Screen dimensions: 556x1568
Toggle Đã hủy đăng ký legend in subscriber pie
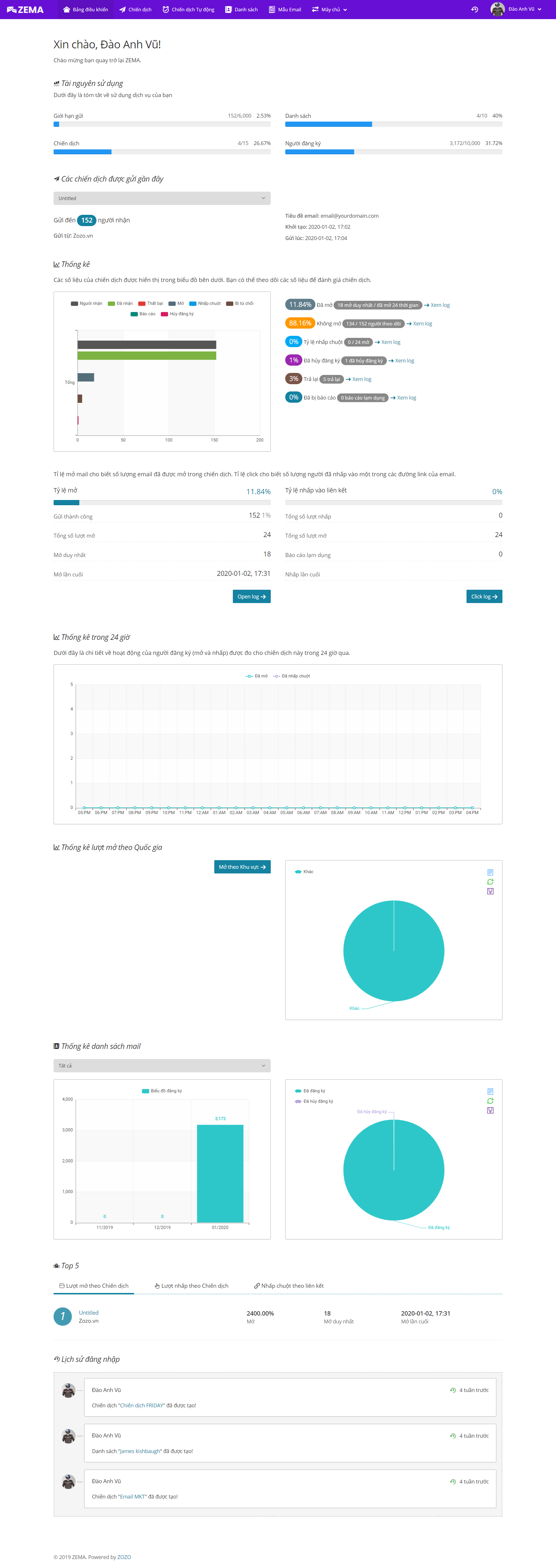tap(314, 1101)
